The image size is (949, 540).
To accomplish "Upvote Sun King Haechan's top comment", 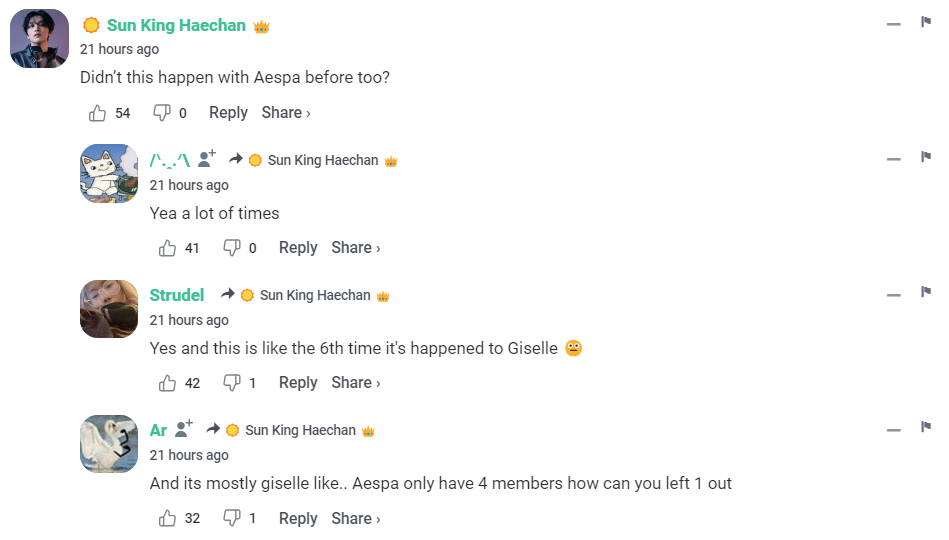I will (x=97, y=113).
